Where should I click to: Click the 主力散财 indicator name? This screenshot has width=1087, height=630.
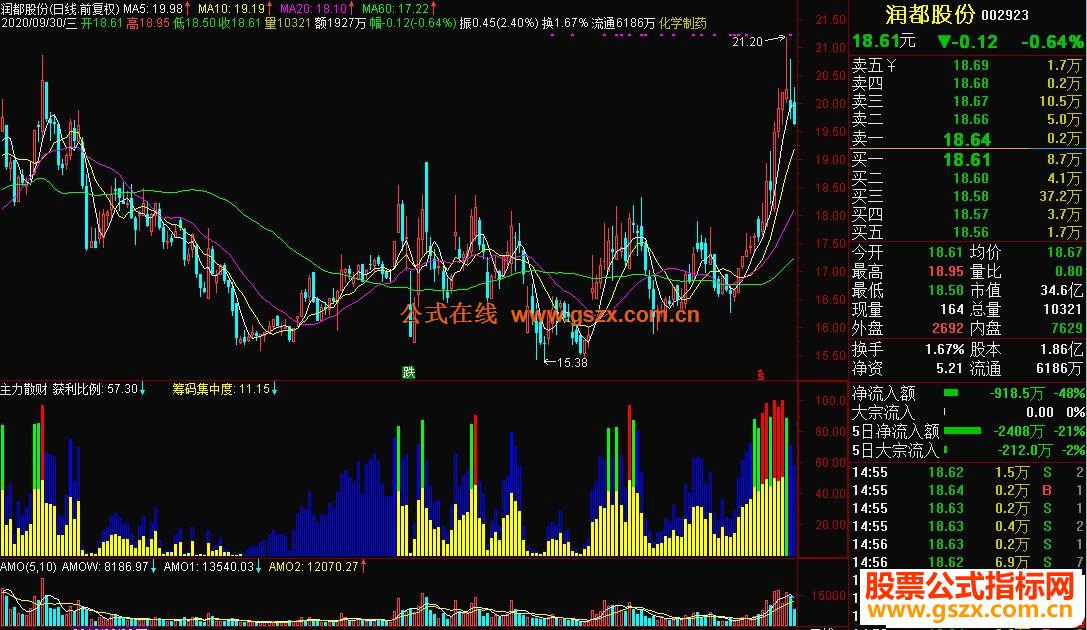[x=24, y=389]
